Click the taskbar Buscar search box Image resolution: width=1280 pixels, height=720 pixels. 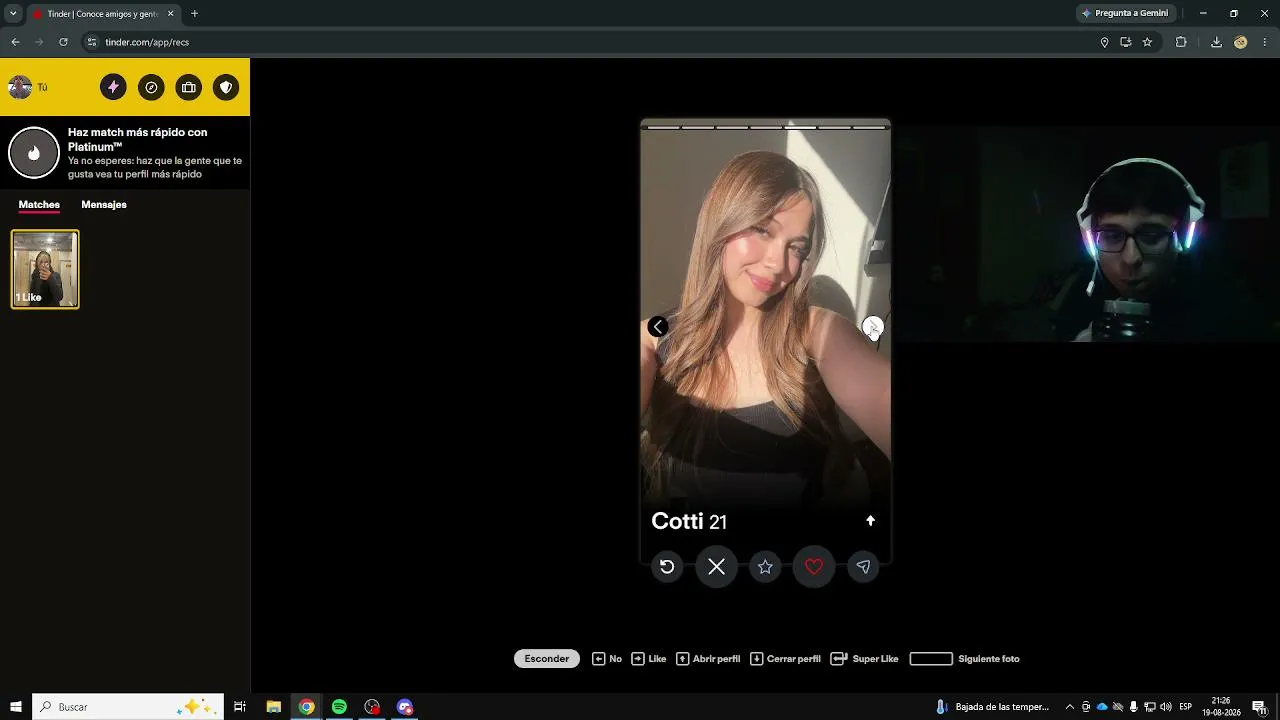(x=128, y=707)
